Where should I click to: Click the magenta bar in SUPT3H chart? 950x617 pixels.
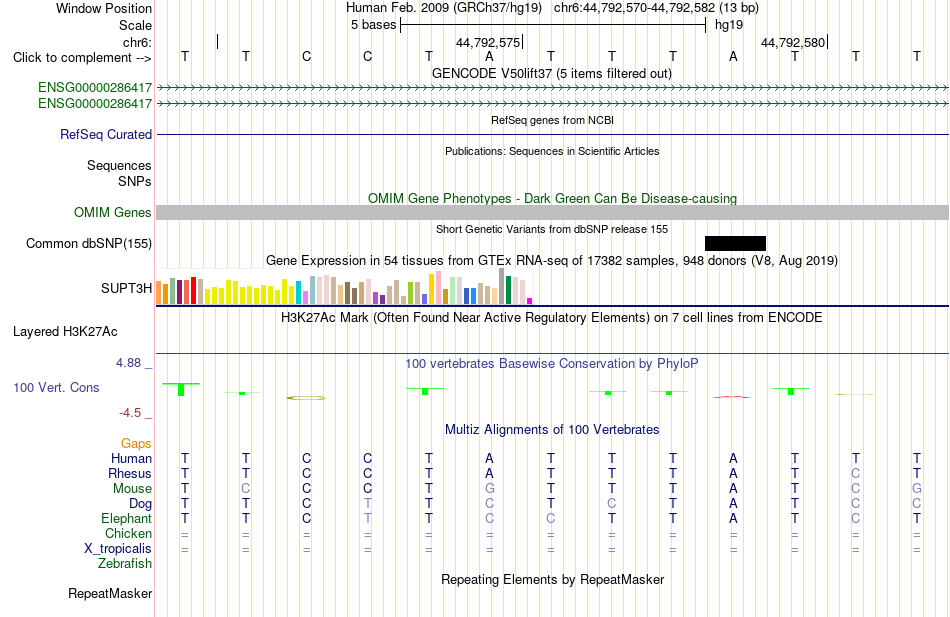tap(530, 301)
